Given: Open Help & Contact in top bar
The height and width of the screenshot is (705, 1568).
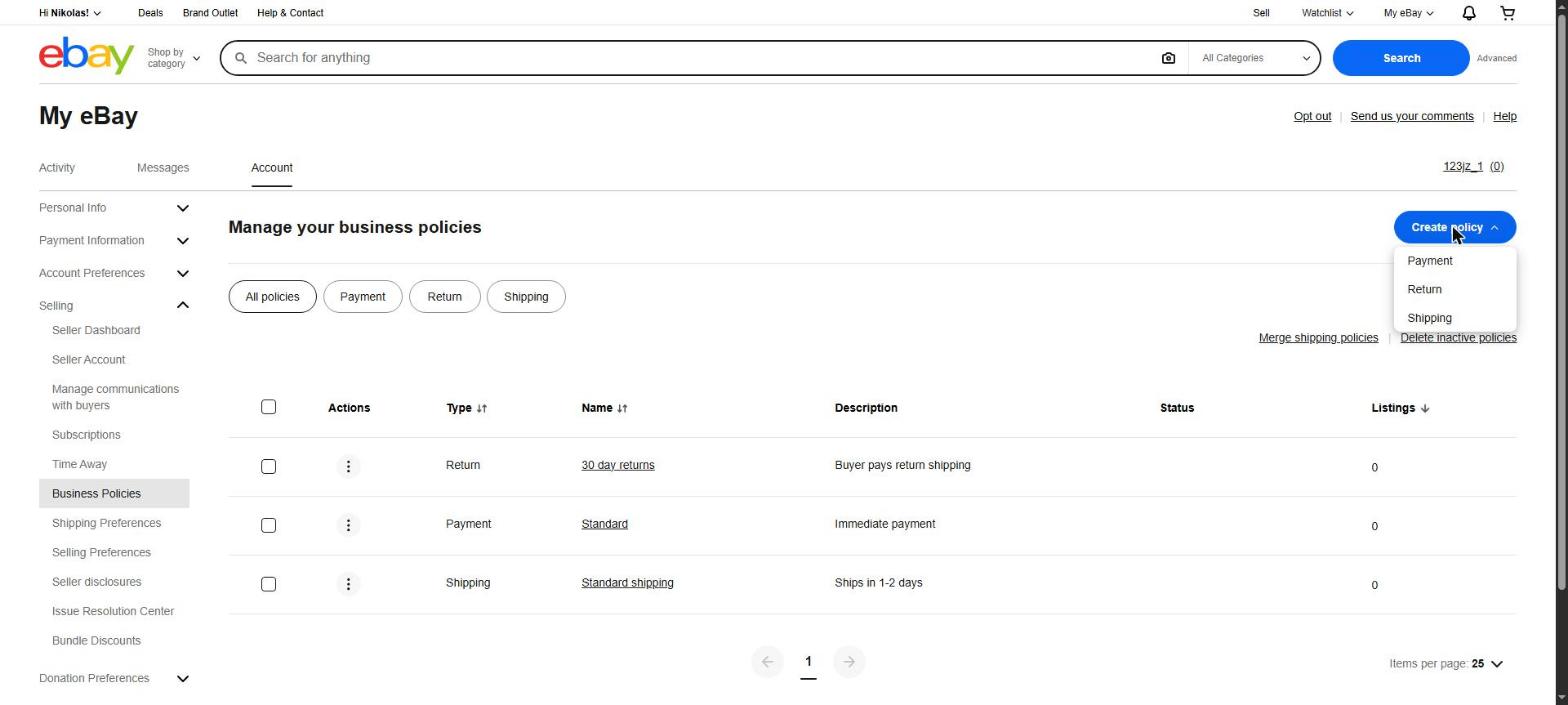Looking at the screenshot, I should [290, 13].
